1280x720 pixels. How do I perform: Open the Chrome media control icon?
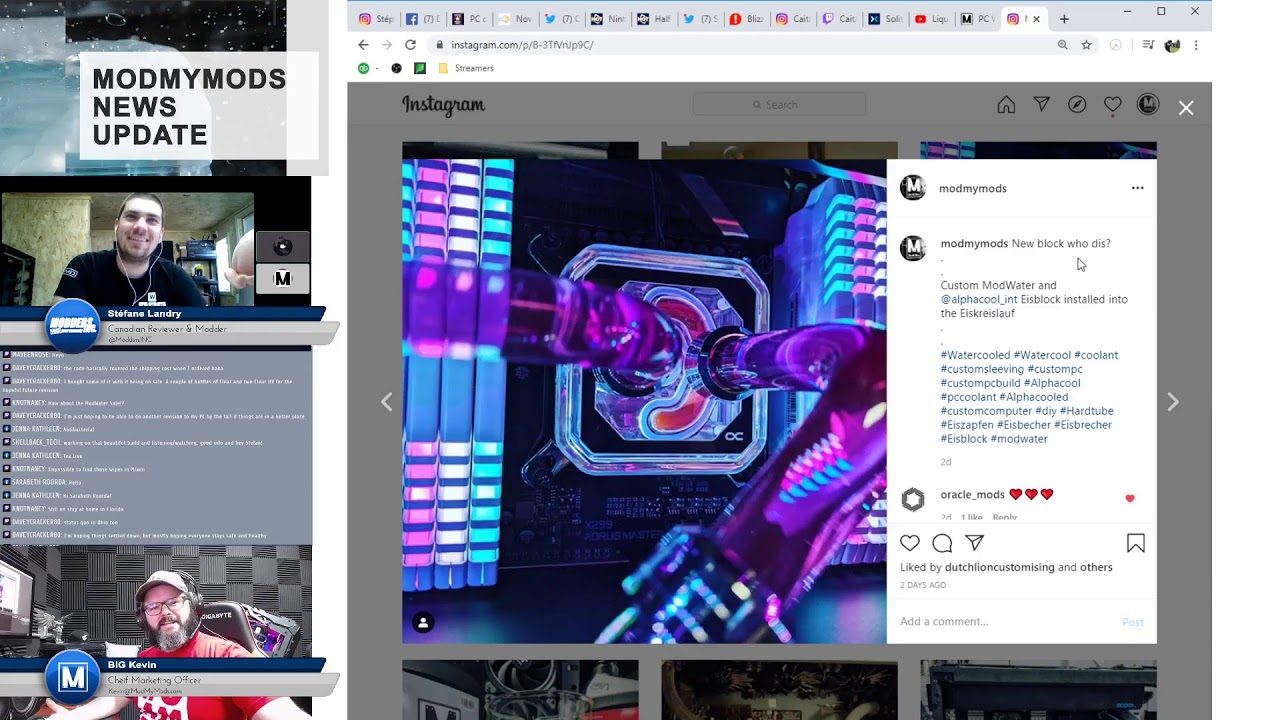1148,45
